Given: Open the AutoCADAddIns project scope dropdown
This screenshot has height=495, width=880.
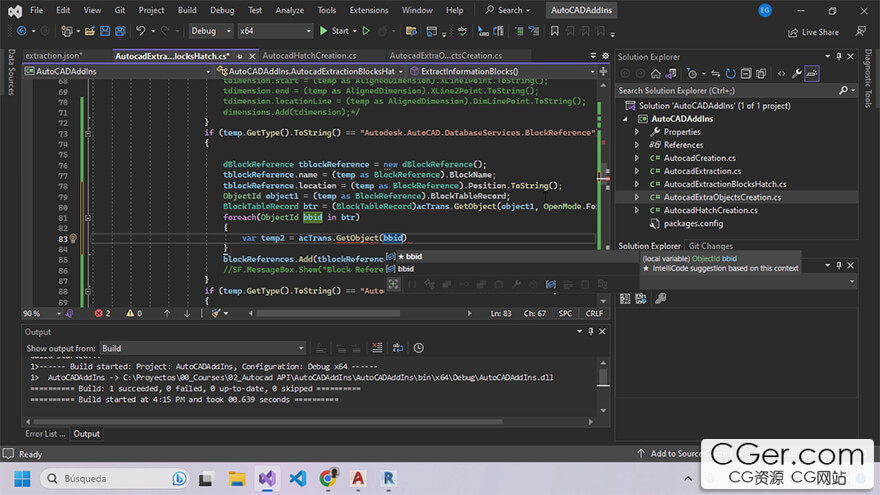Looking at the screenshot, I should [x=118, y=71].
